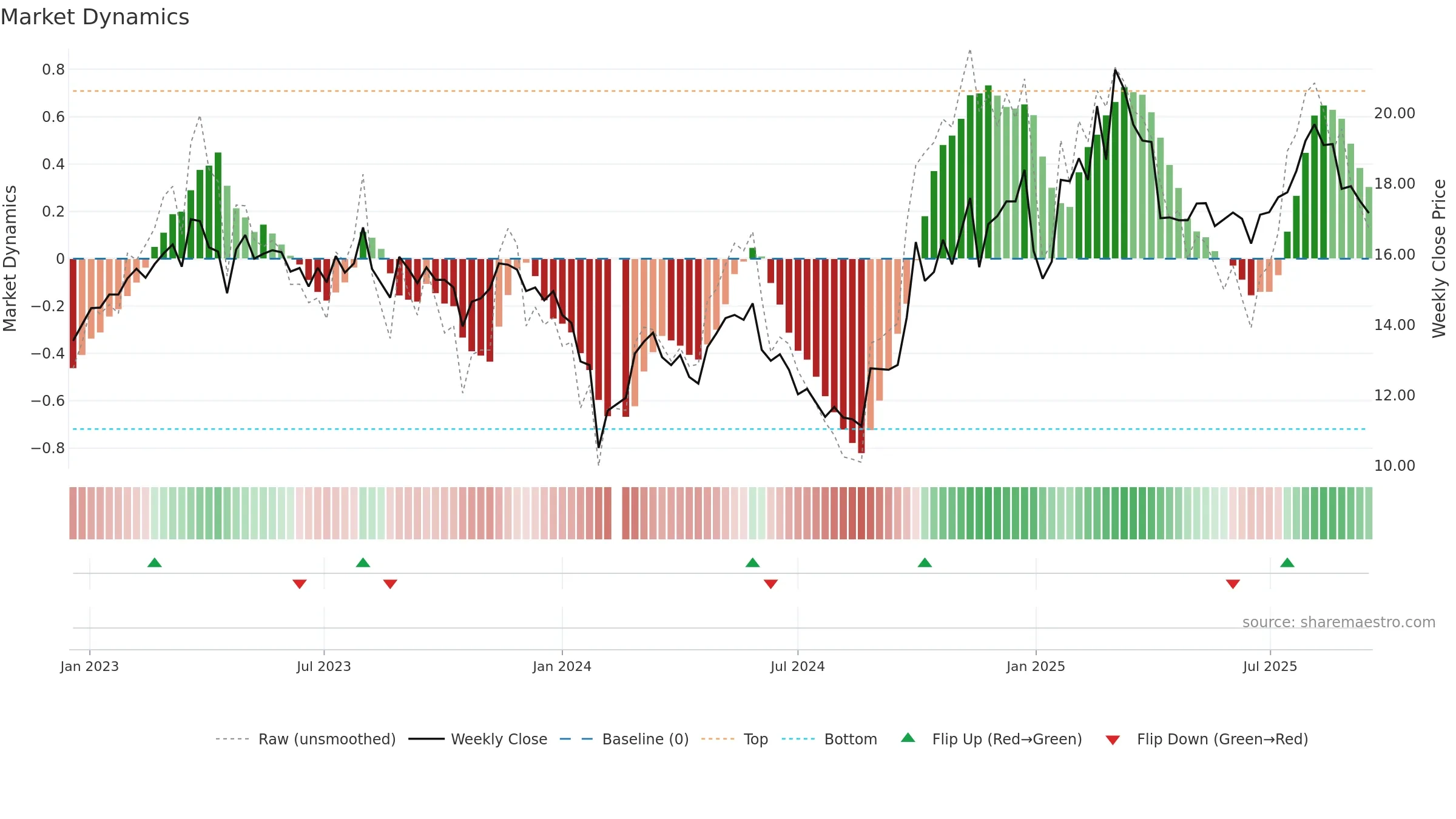Click the 12.00 price tick on right axis

coord(1395,396)
